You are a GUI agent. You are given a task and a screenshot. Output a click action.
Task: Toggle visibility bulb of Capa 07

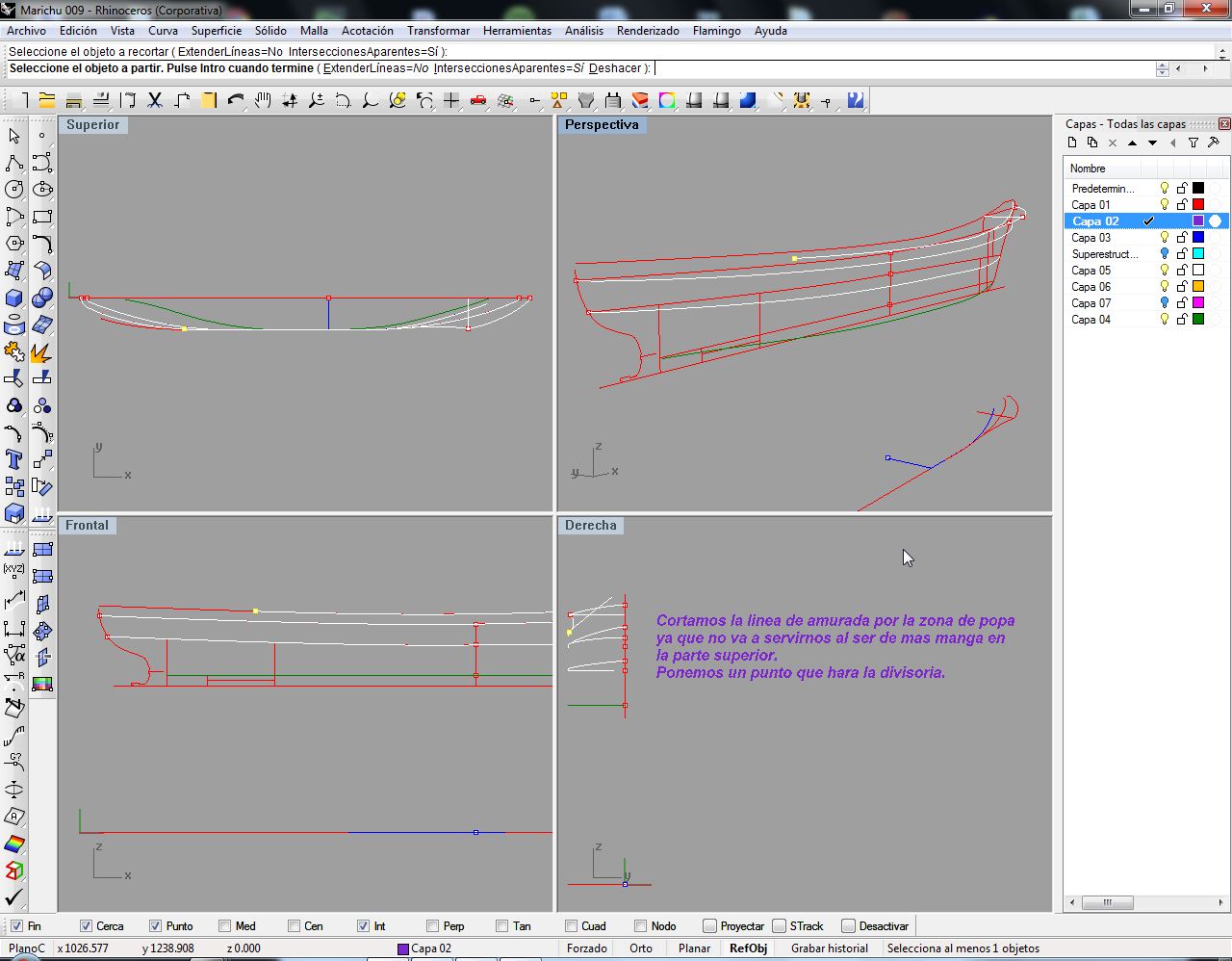pos(1165,303)
